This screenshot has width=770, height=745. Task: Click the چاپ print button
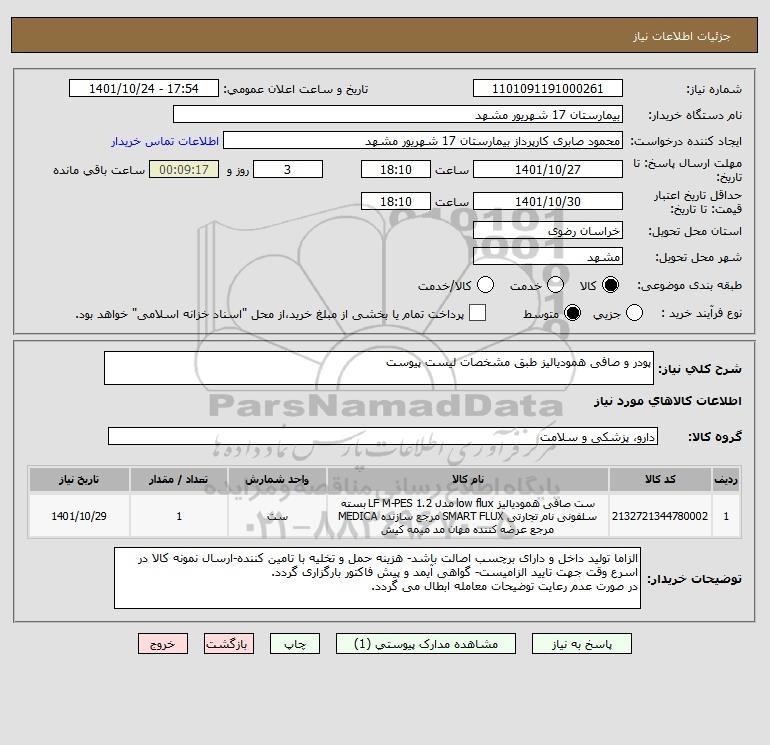(x=295, y=644)
